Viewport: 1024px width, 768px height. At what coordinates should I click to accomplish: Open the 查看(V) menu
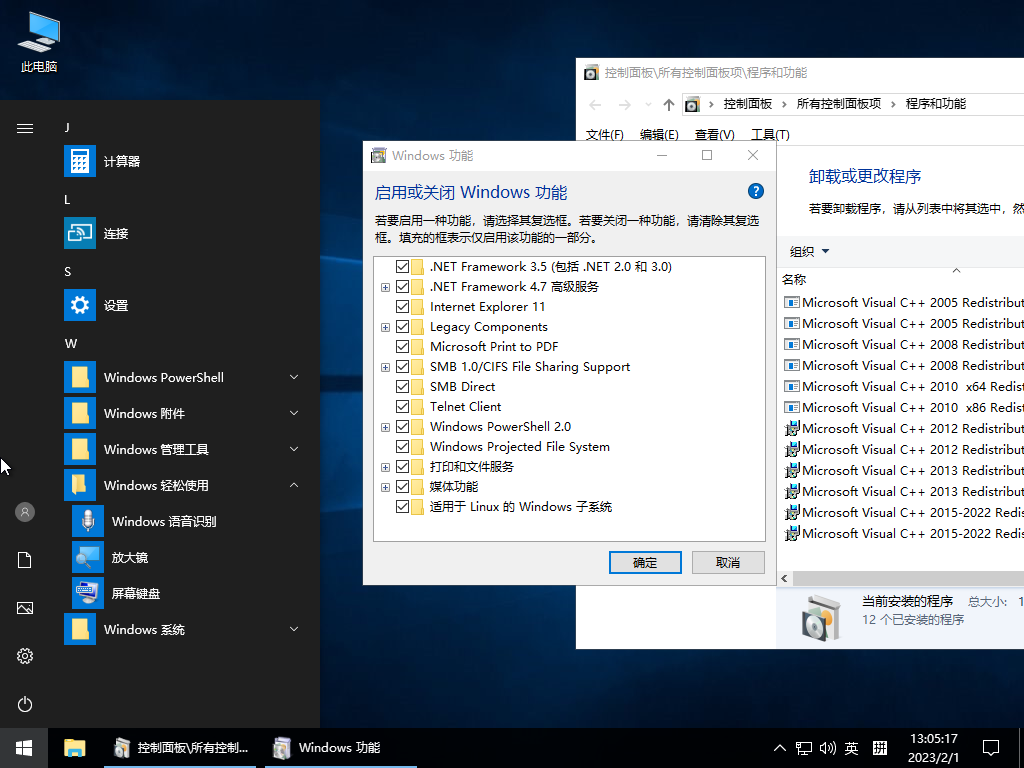click(714, 135)
